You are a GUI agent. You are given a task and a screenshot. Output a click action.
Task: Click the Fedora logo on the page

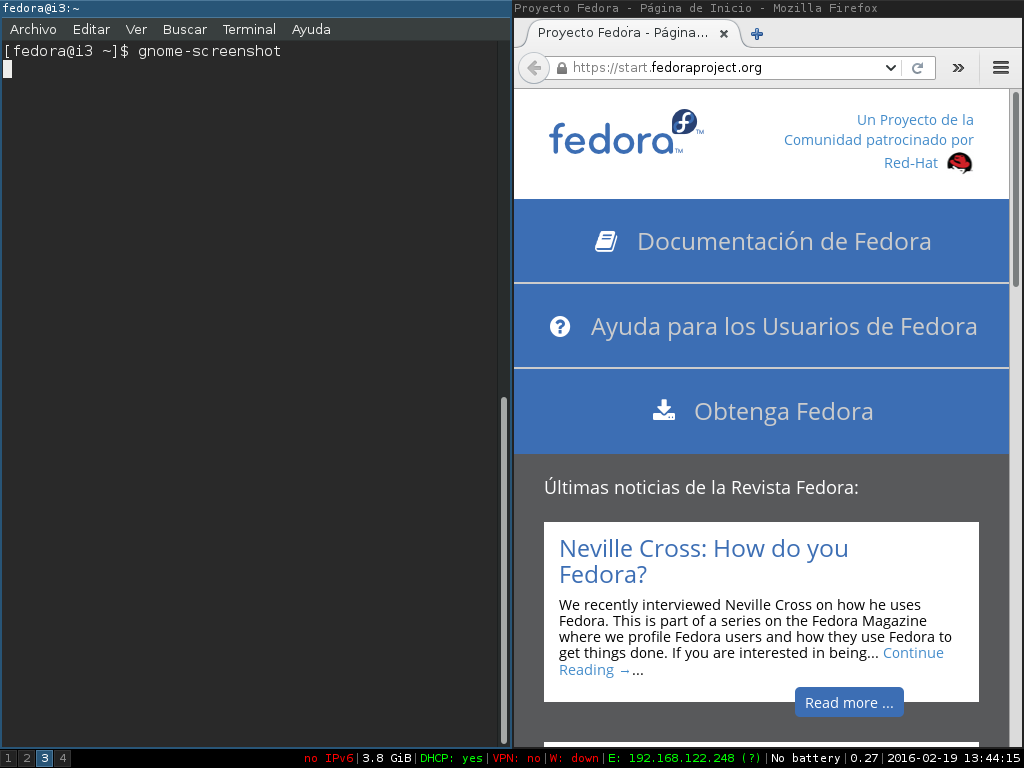[x=626, y=133]
